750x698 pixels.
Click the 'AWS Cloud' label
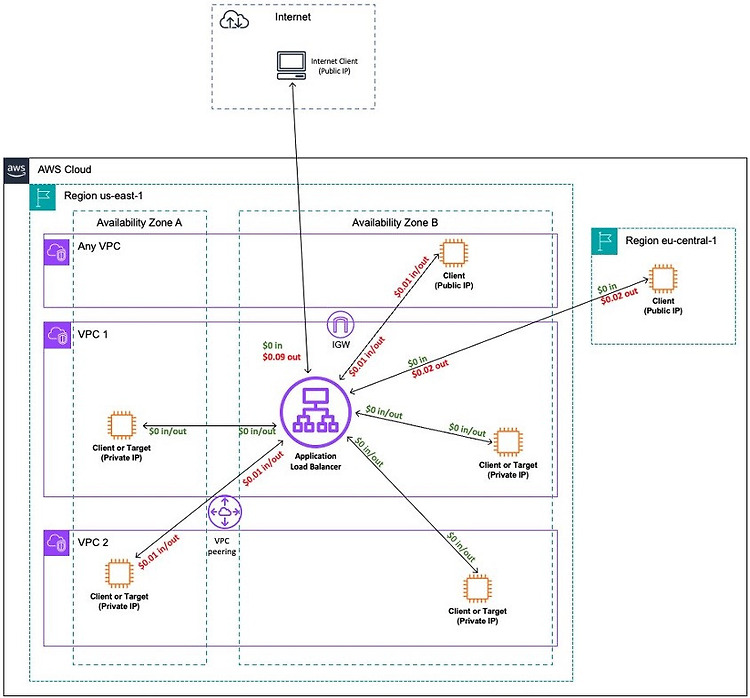pos(65,169)
